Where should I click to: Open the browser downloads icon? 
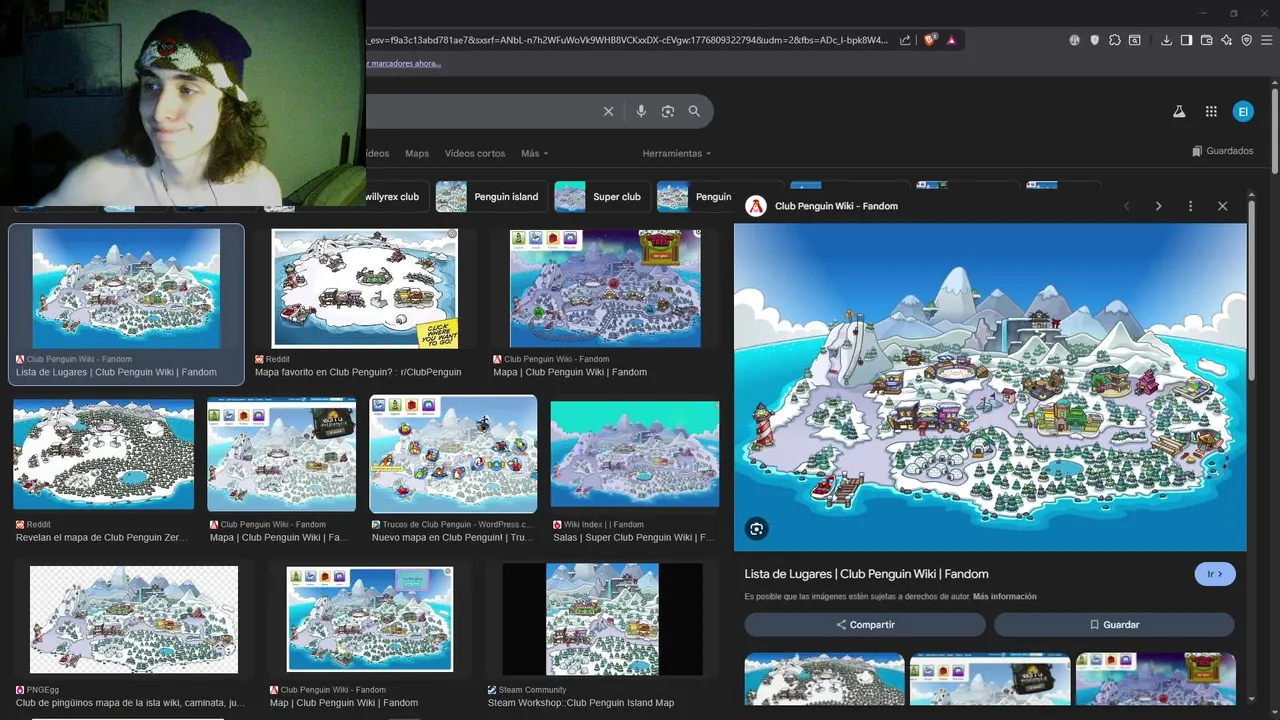[x=1166, y=40]
